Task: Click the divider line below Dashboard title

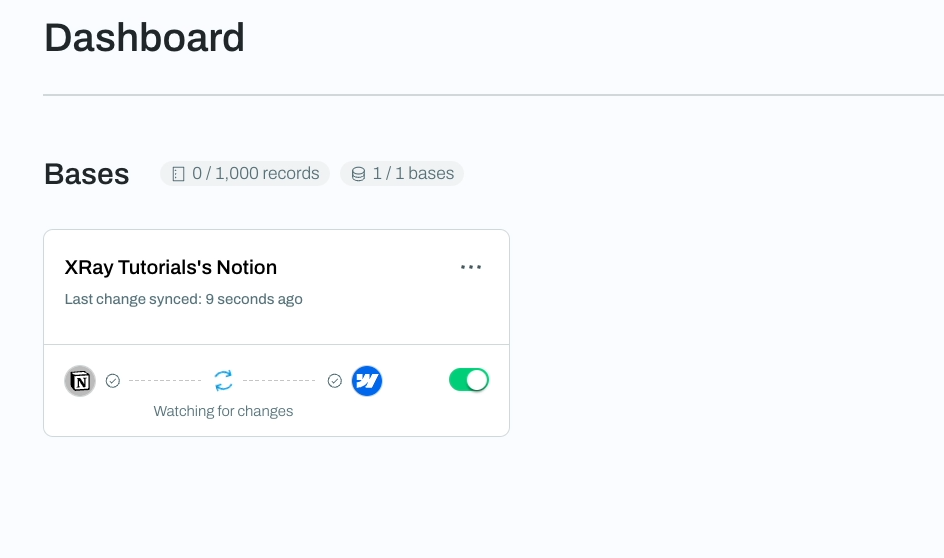Action: 493,95
